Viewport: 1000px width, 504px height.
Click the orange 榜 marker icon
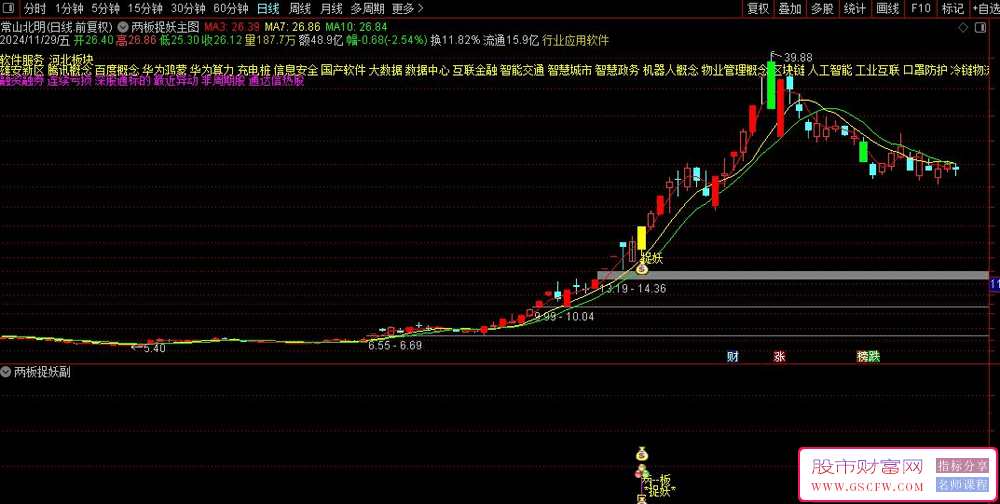pos(863,357)
